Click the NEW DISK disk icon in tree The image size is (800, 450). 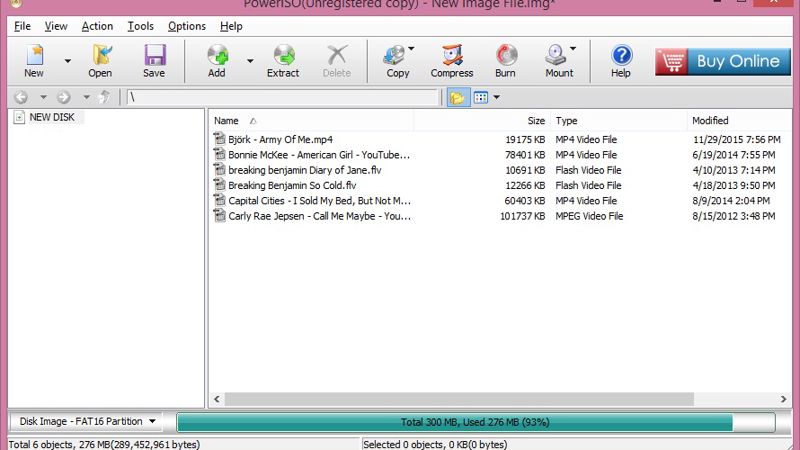tap(19, 117)
